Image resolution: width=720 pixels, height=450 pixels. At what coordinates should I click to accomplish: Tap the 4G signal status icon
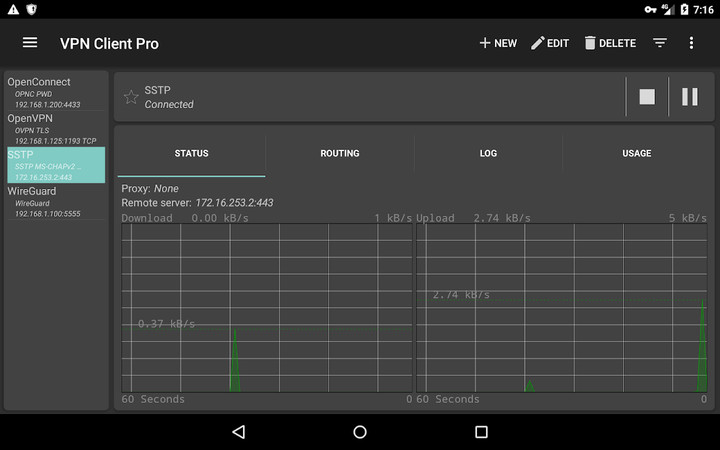(x=668, y=9)
